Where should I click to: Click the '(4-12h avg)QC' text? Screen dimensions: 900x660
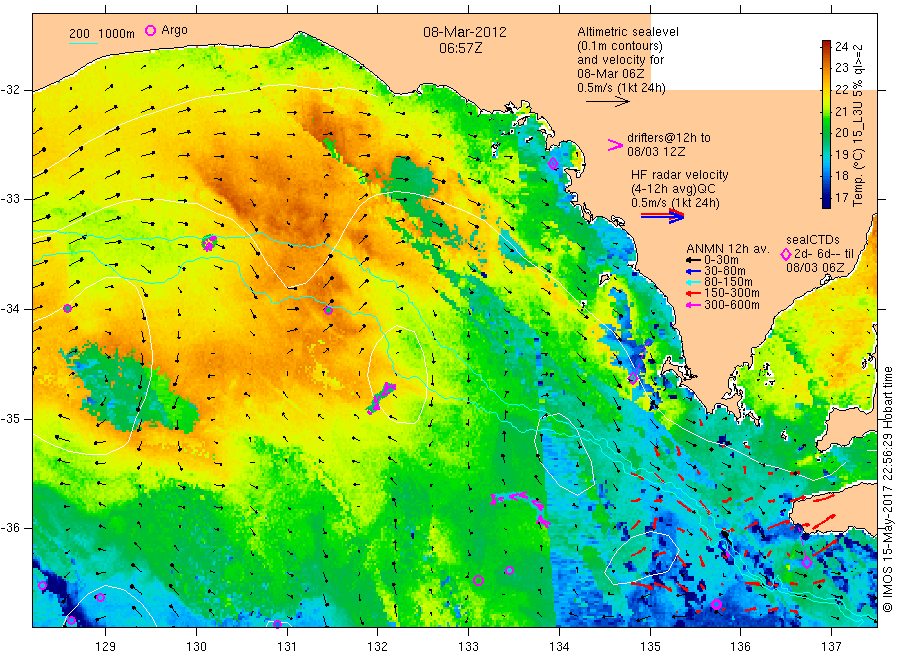click(x=673, y=189)
